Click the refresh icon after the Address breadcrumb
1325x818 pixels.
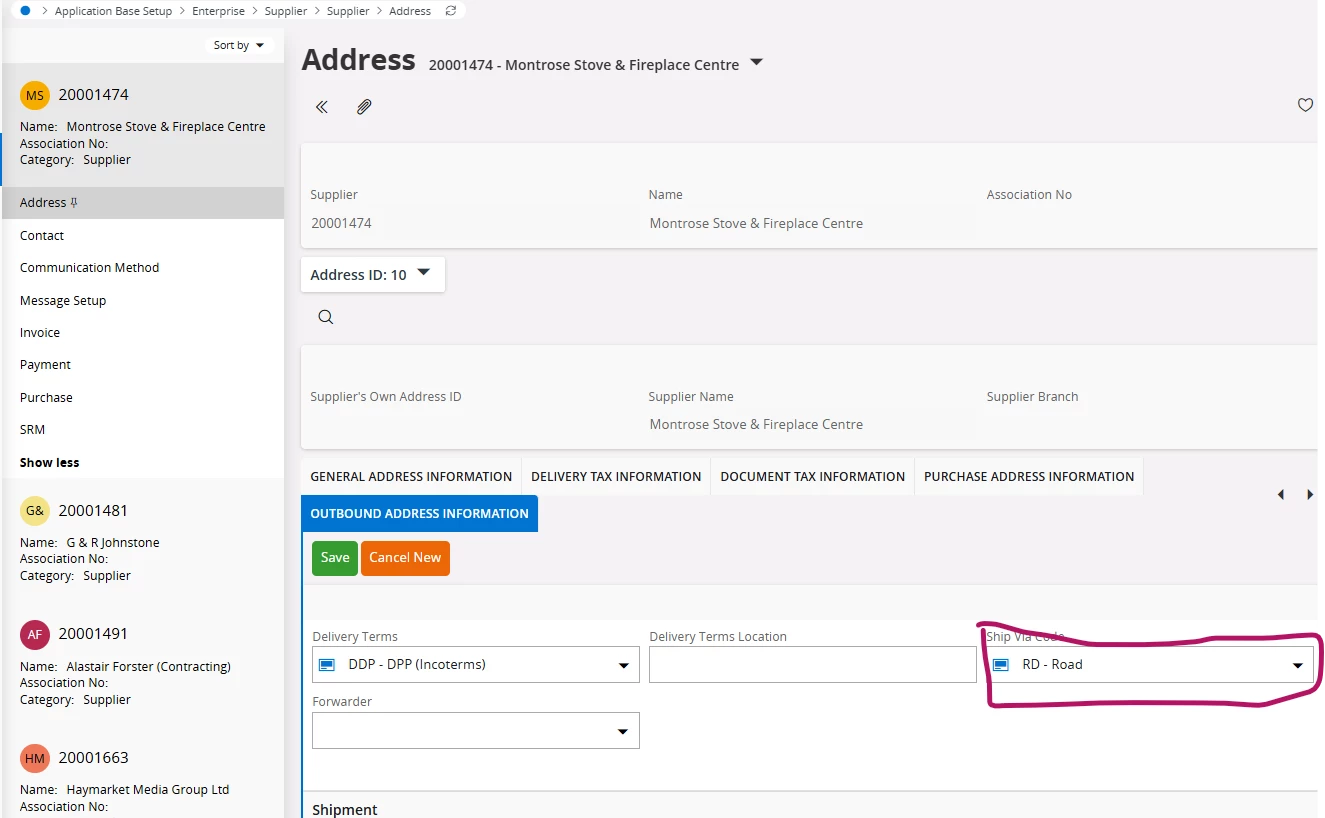coord(451,11)
